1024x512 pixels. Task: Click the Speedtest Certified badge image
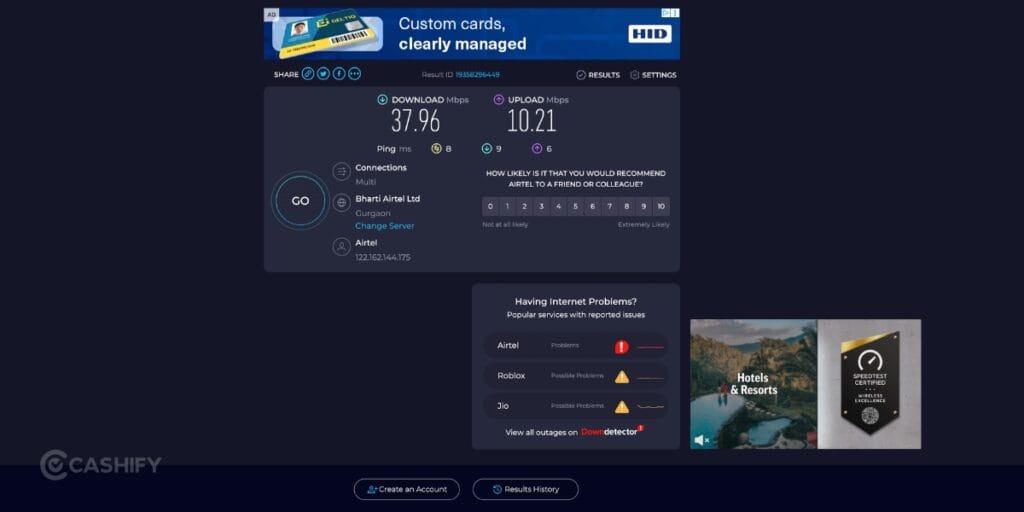869,384
